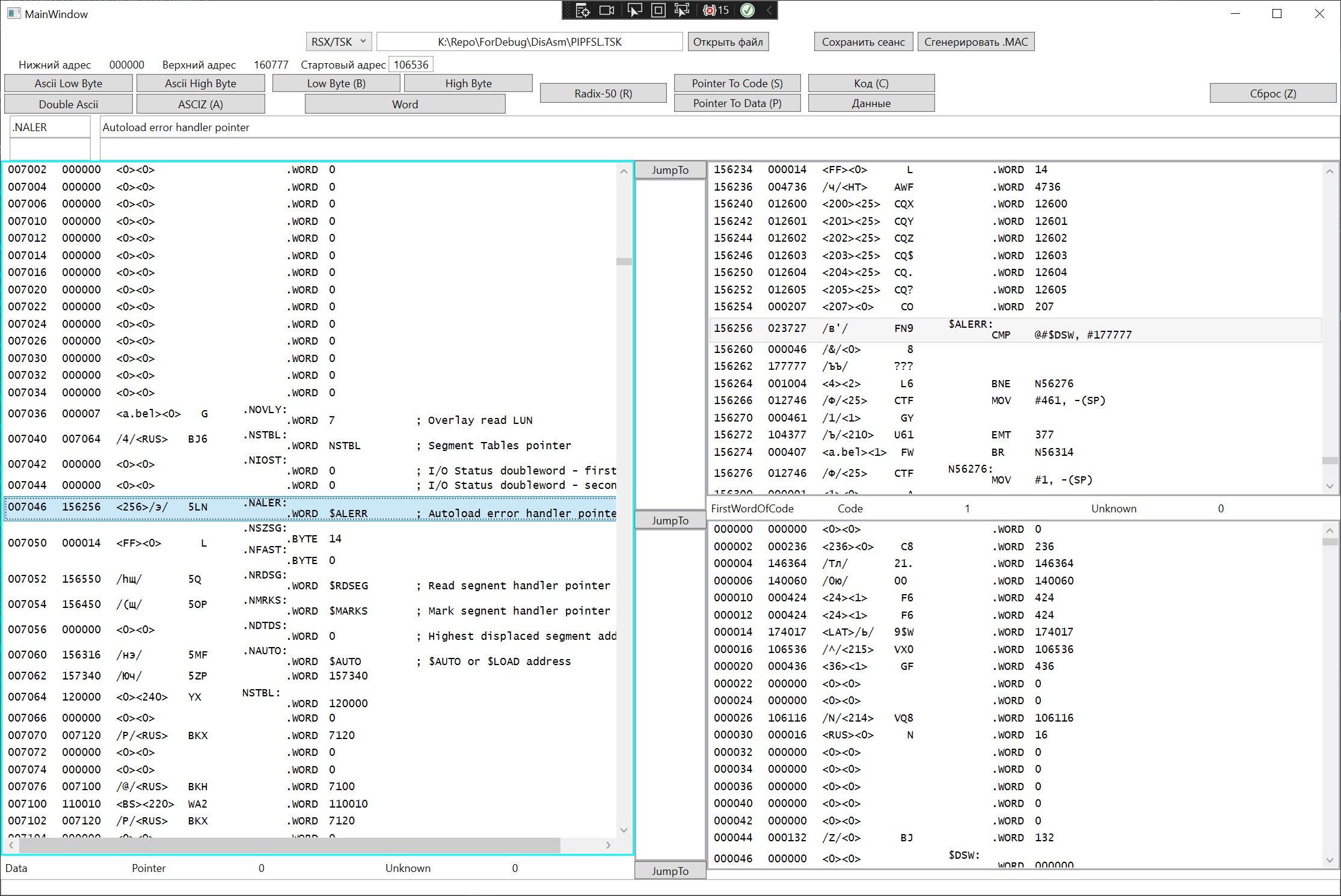The image size is (1341, 896).
Task: Click the green Hot Reload checkmark icon
Action: coord(747,10)
